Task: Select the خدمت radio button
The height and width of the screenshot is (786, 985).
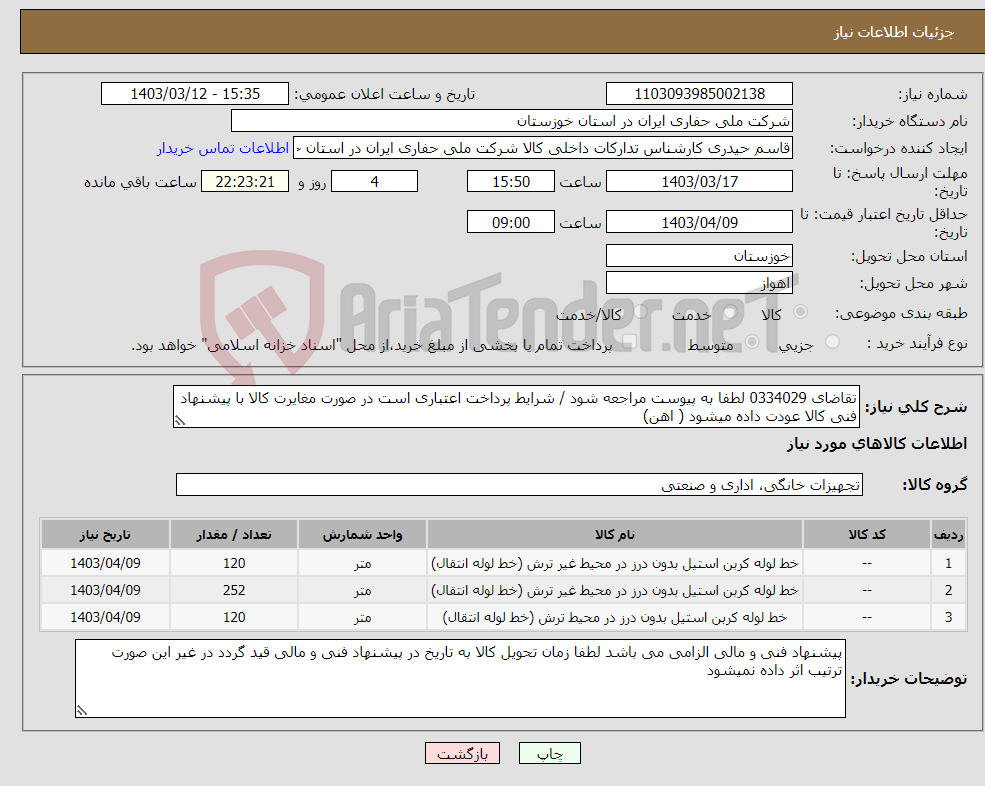Action: [x=729, y=312]
